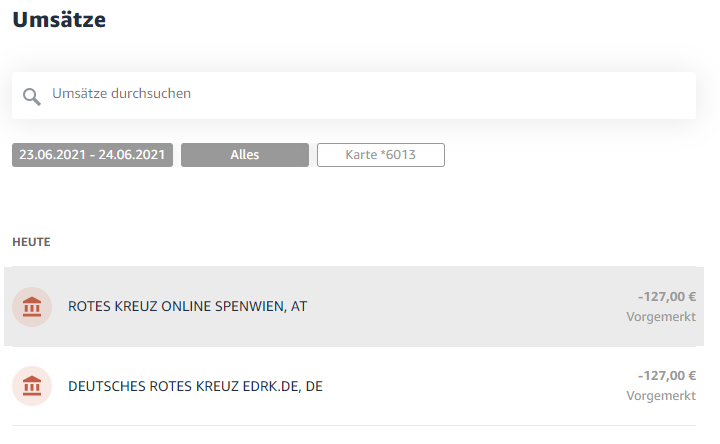The width and height of the screenshot is (720, 444).
Task: Select the 'Alles' filter chip
Action: pos(245,155)
